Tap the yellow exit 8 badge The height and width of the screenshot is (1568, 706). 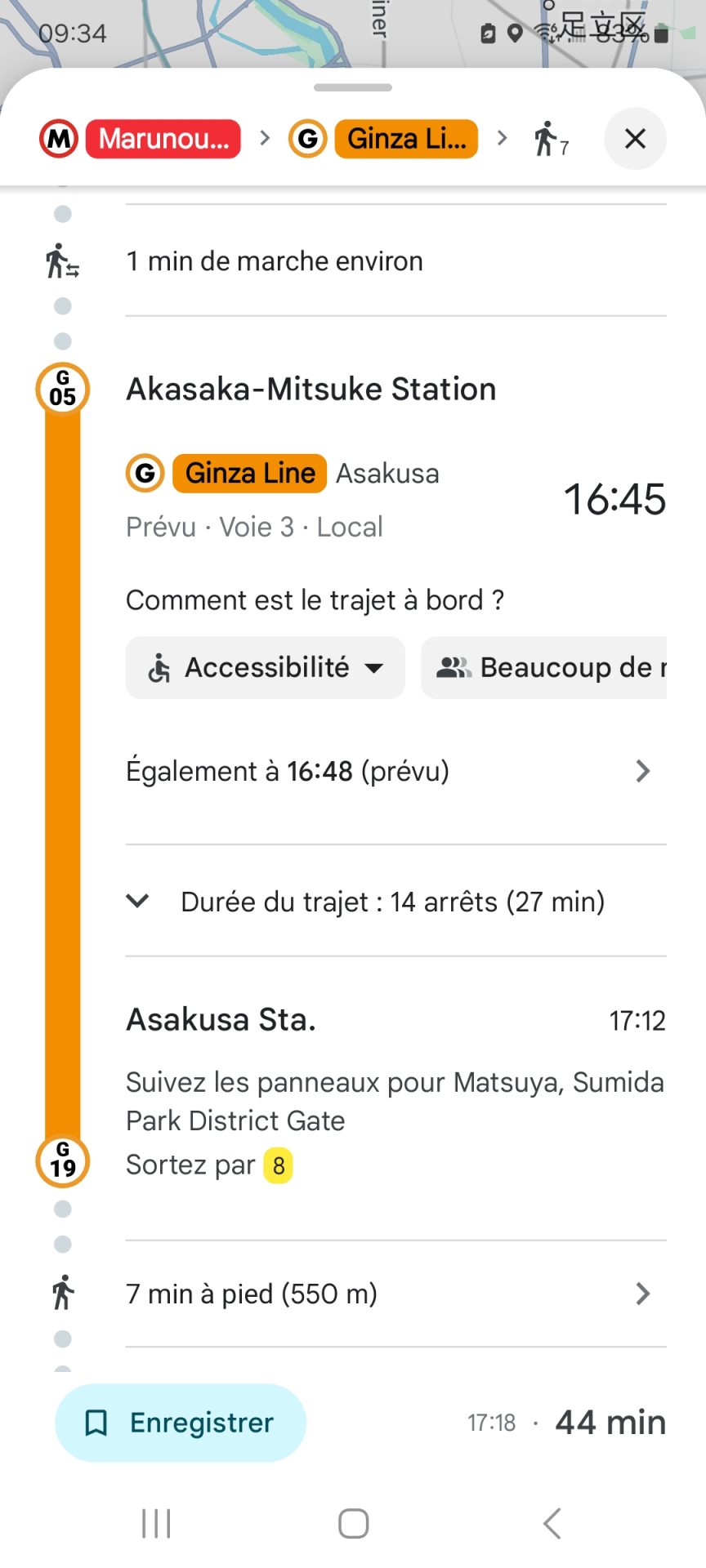pos(278,1165)
